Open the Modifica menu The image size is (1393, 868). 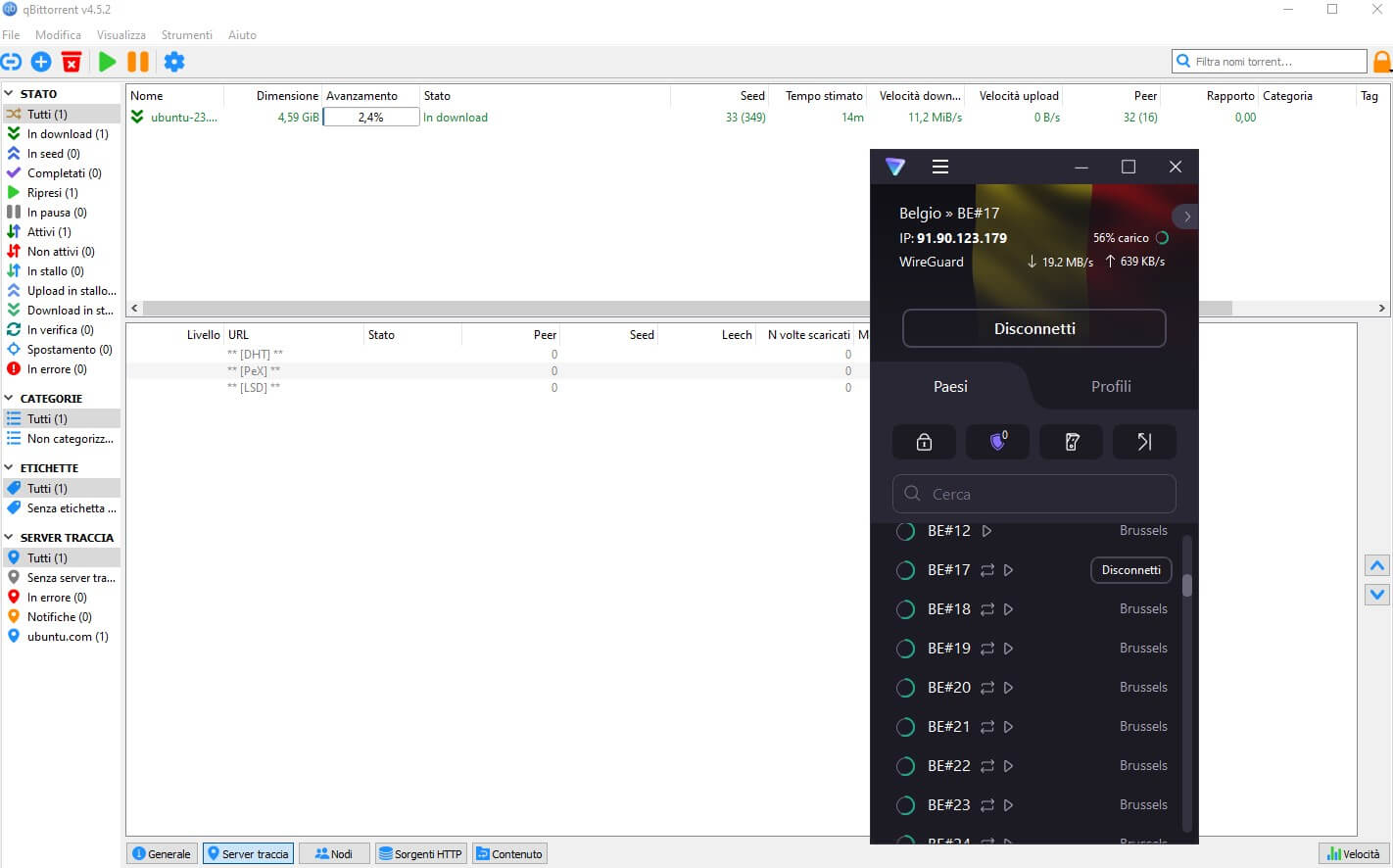[58, 35]
